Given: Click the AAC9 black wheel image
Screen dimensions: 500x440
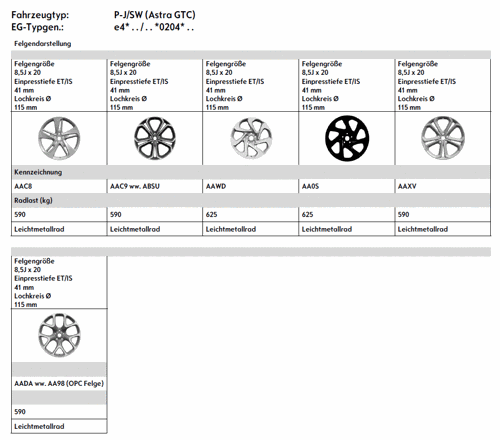Looking at the screenshot, I should point(155,138).
